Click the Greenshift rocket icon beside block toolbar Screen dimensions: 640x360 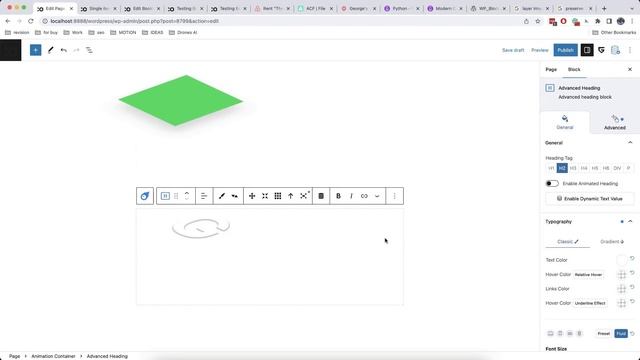(x=145, y=196)
